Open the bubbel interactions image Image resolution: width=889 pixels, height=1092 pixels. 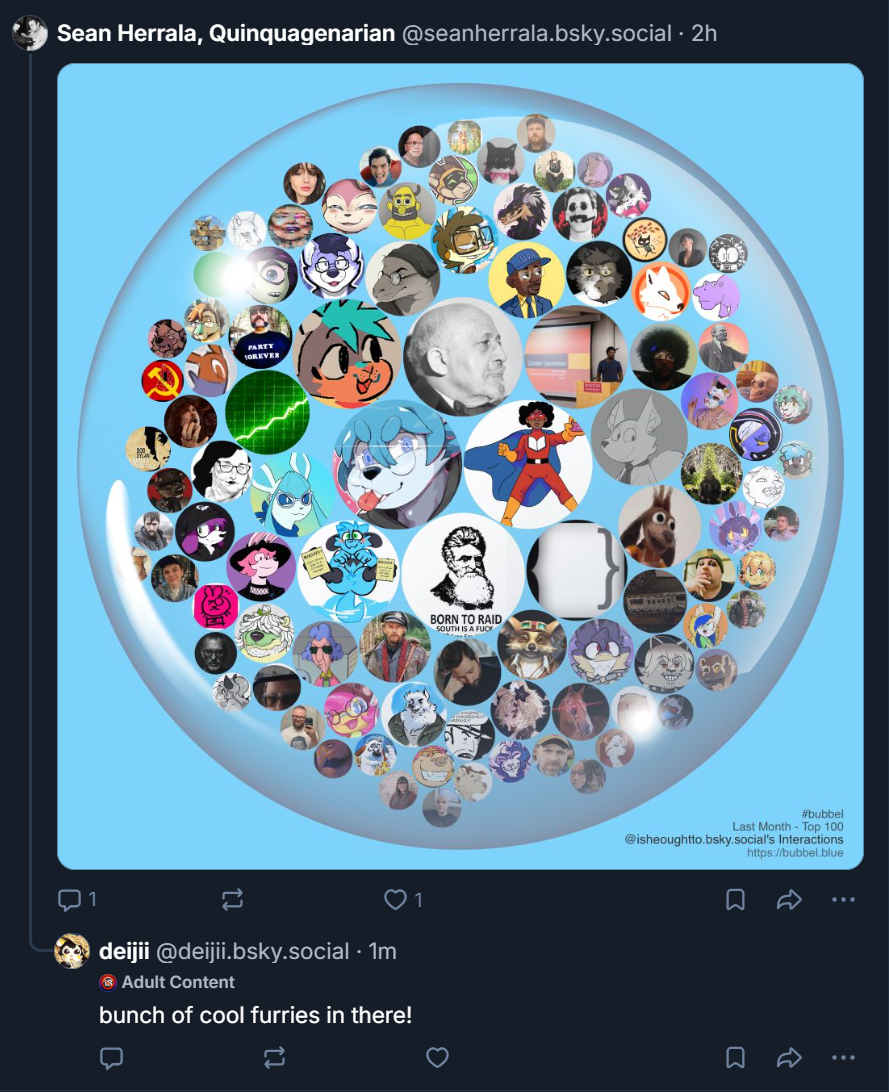tap(460, 466)
